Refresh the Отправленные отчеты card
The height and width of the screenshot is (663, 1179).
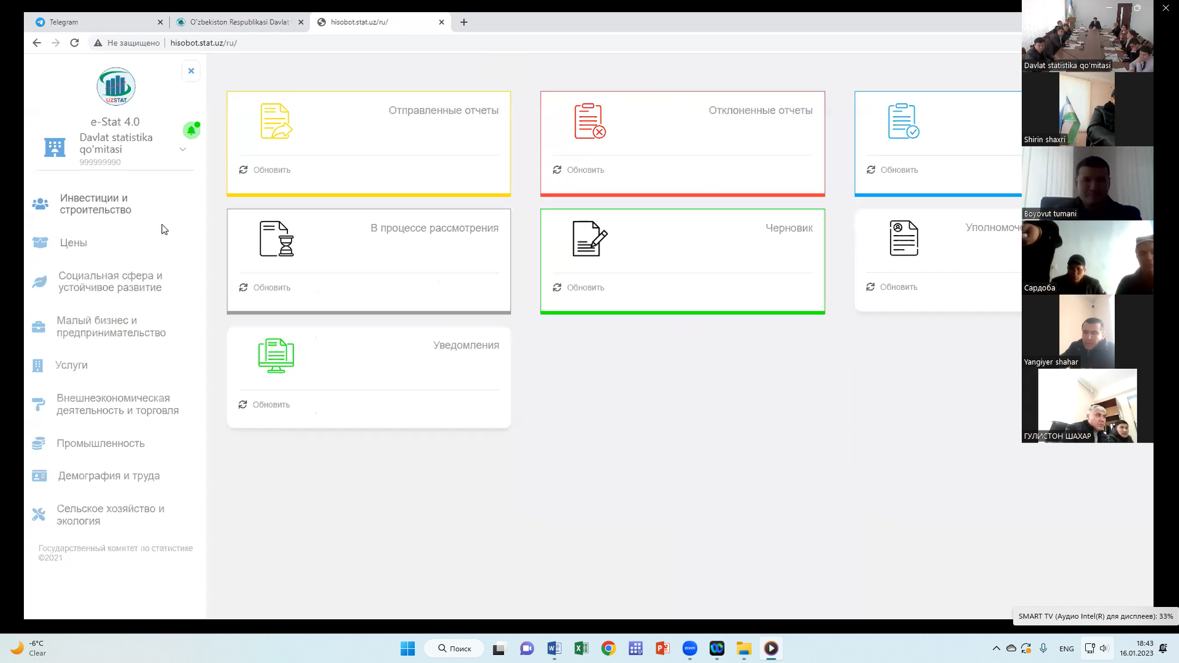265,170
